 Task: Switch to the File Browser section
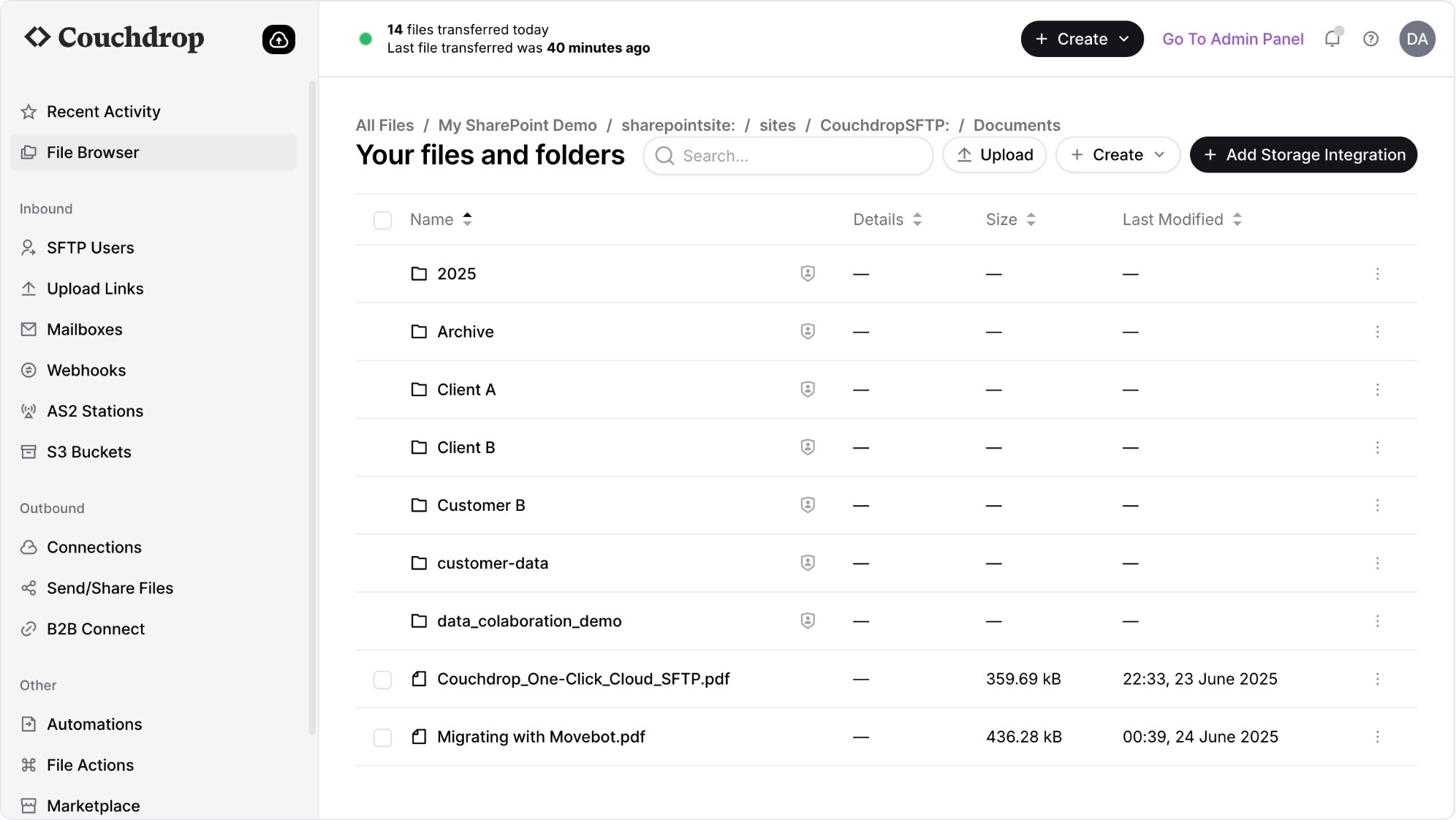coord(93,152)
